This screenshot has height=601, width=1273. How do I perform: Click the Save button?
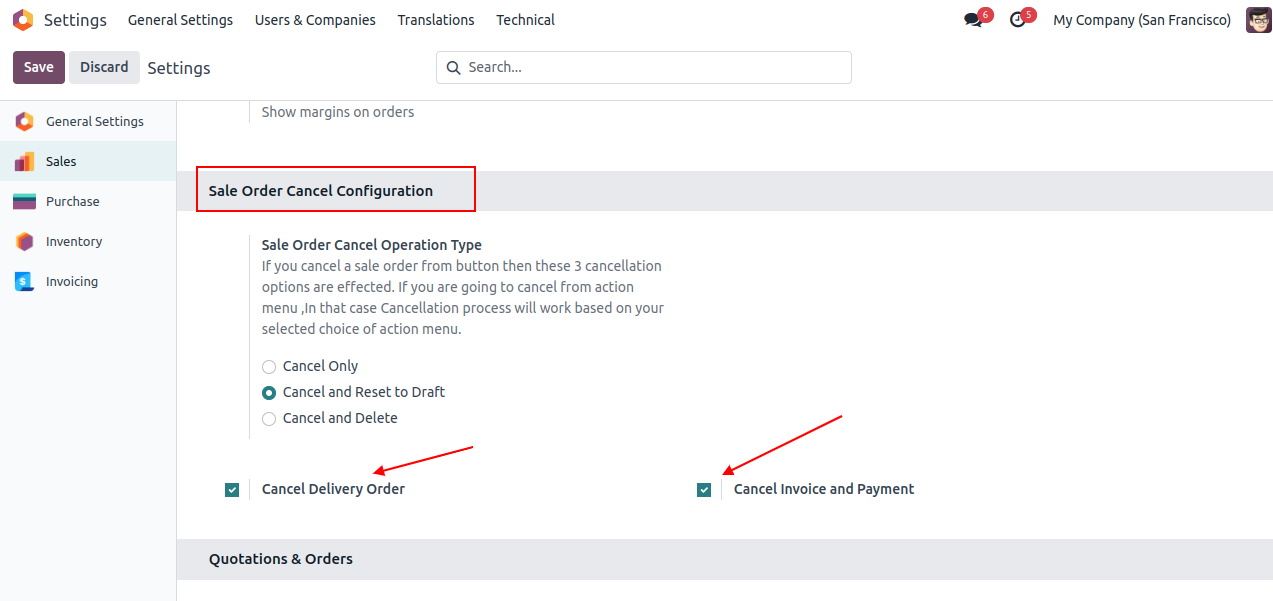(39, 67)
